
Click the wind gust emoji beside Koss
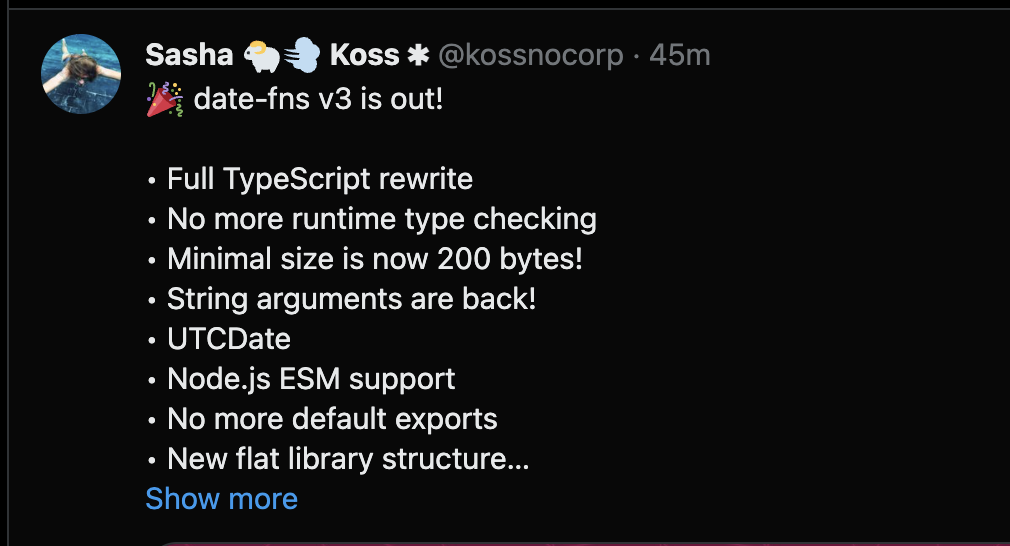click(x=301, y=55)
